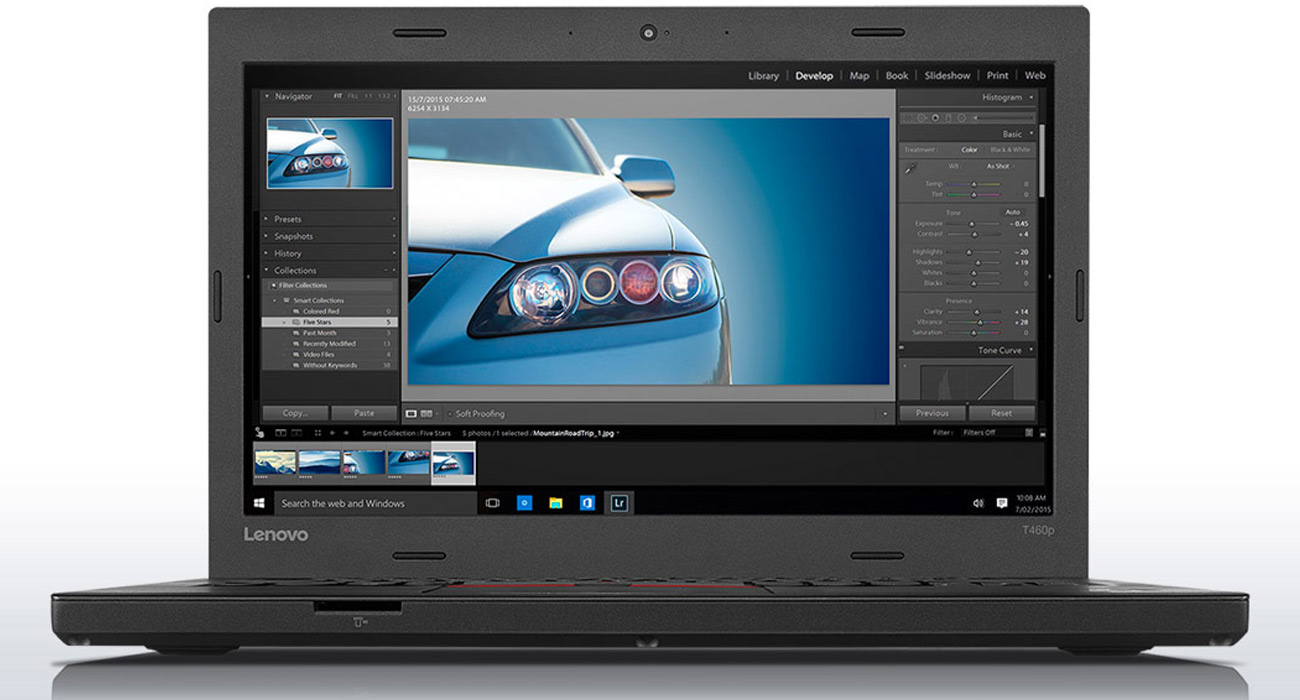Set Treatment to Black & White
This screenshot has height=700, width=1300.
point(1010,150)
